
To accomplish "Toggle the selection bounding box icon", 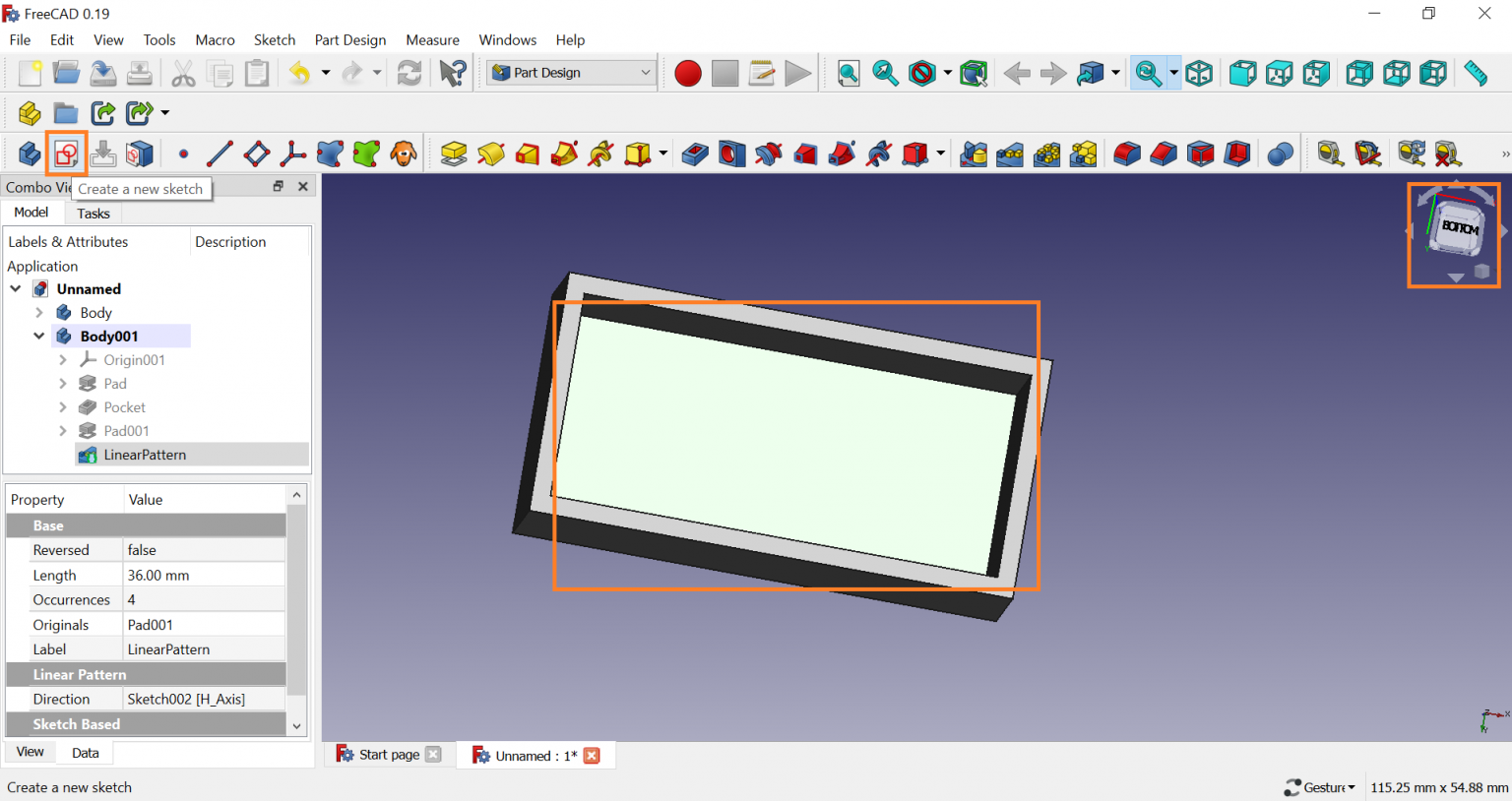I will (x=974, y=73).
